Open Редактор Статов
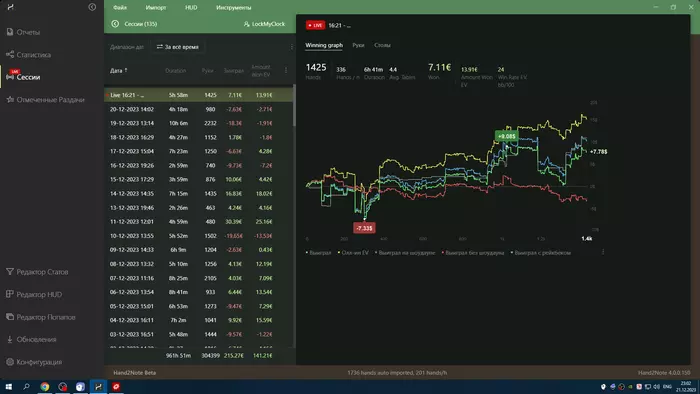The image size is (700, 394). tap(42, 272)
